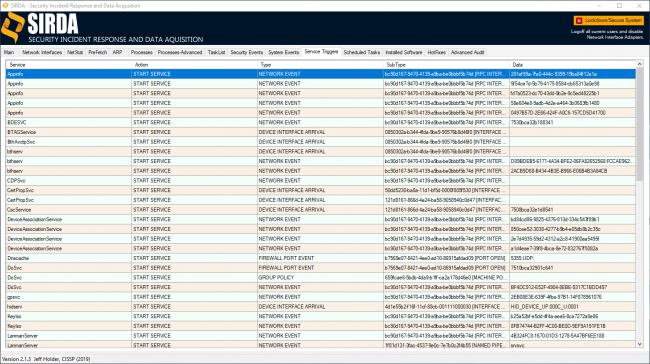
Task: Open the NetStat tab
Action: (75, 52)
